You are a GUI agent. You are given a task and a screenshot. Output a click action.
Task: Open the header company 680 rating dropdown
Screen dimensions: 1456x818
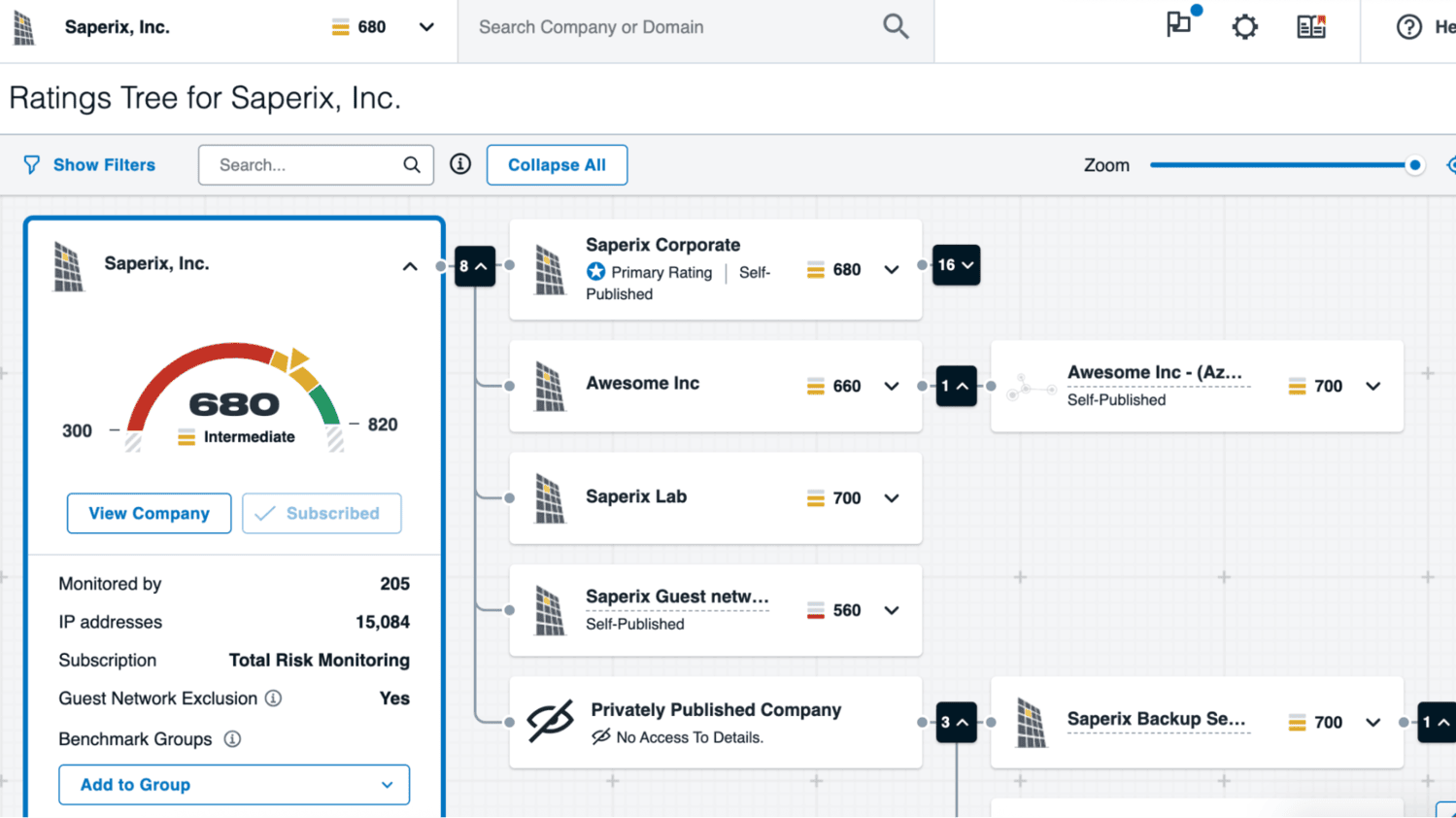(425, 27)
